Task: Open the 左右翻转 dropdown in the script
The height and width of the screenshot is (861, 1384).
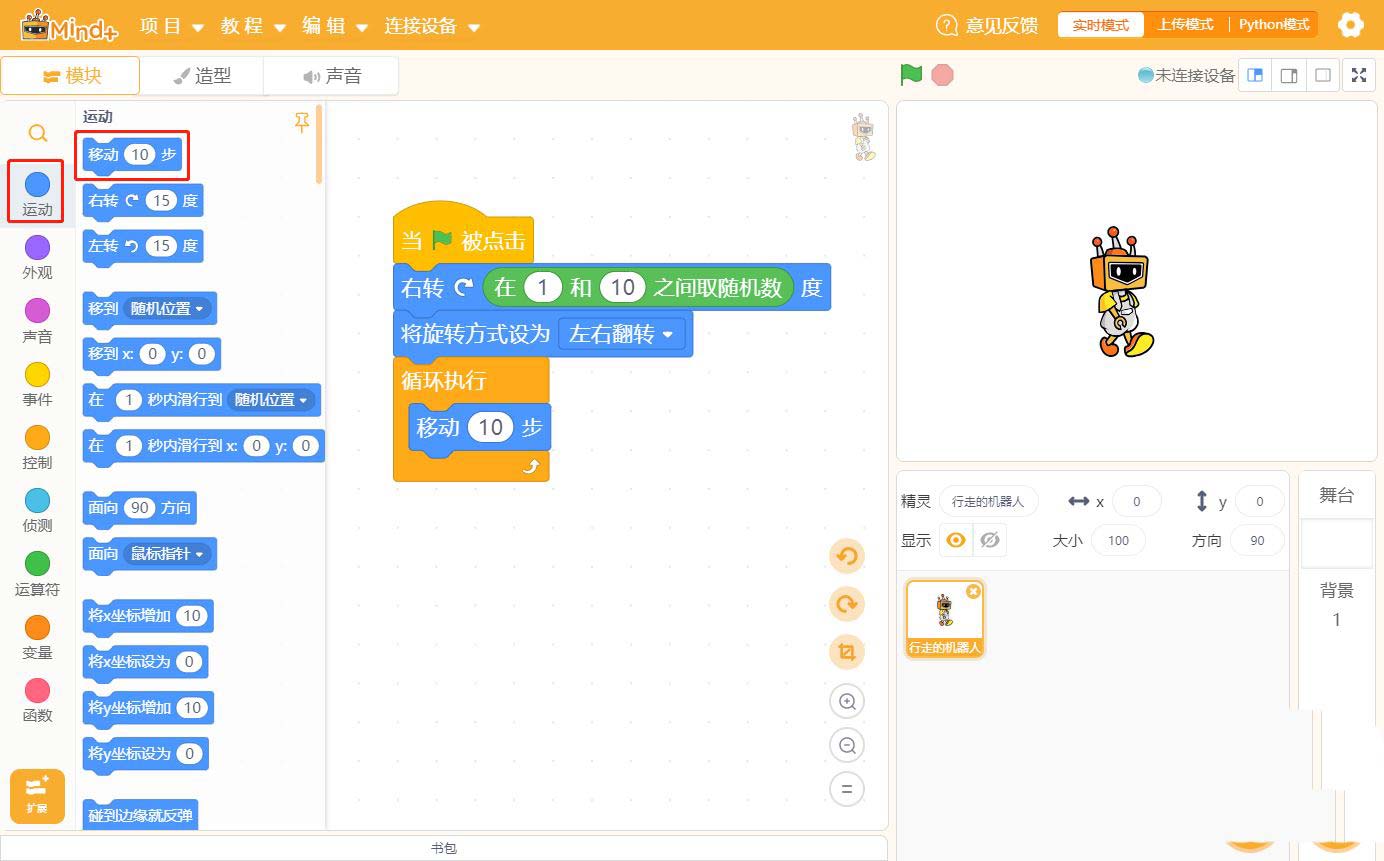Action: (622, 334)
